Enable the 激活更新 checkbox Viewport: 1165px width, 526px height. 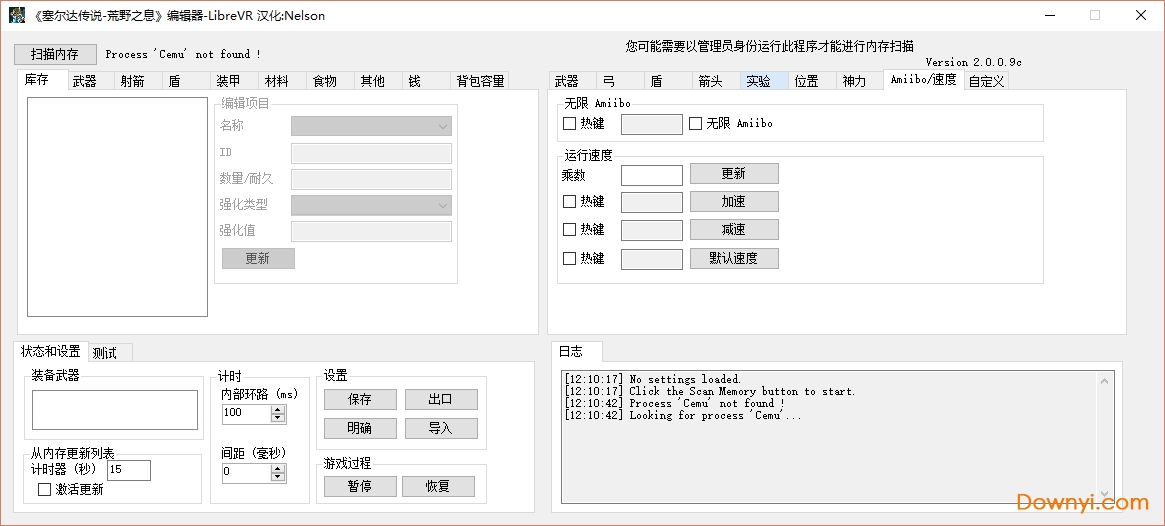[45, 490]
